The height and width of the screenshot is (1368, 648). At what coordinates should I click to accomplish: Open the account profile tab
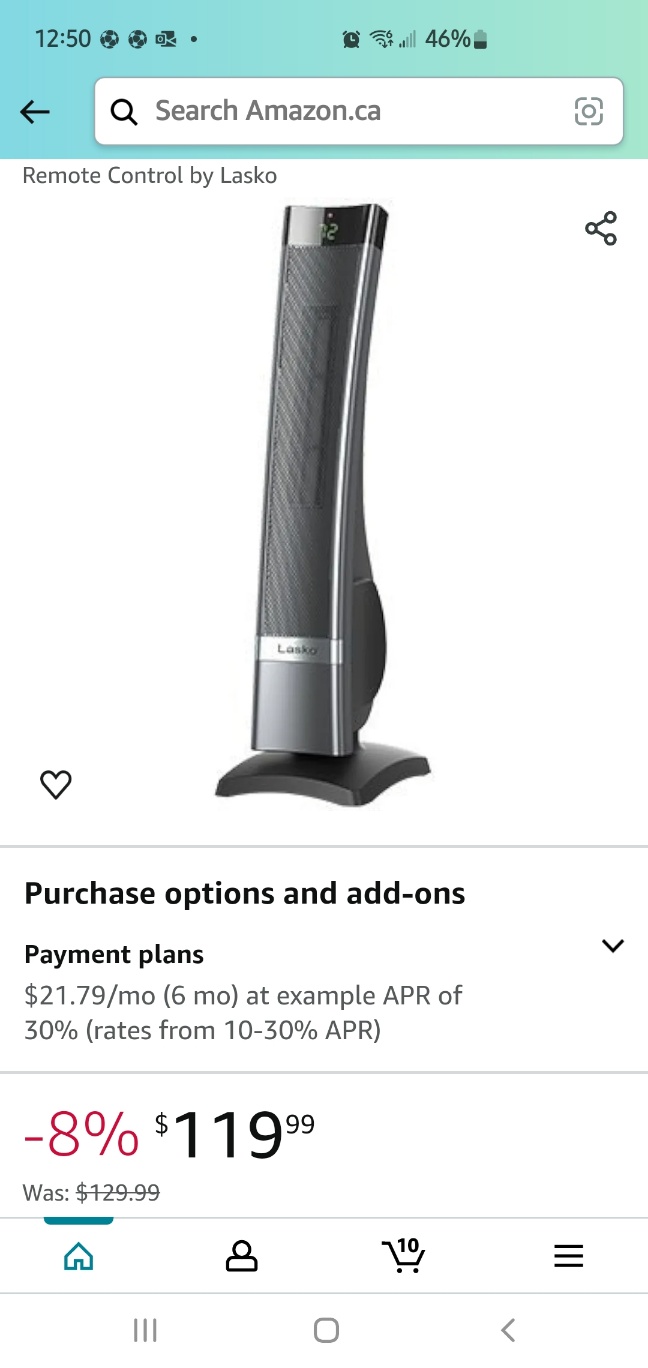click(241, 1256)
